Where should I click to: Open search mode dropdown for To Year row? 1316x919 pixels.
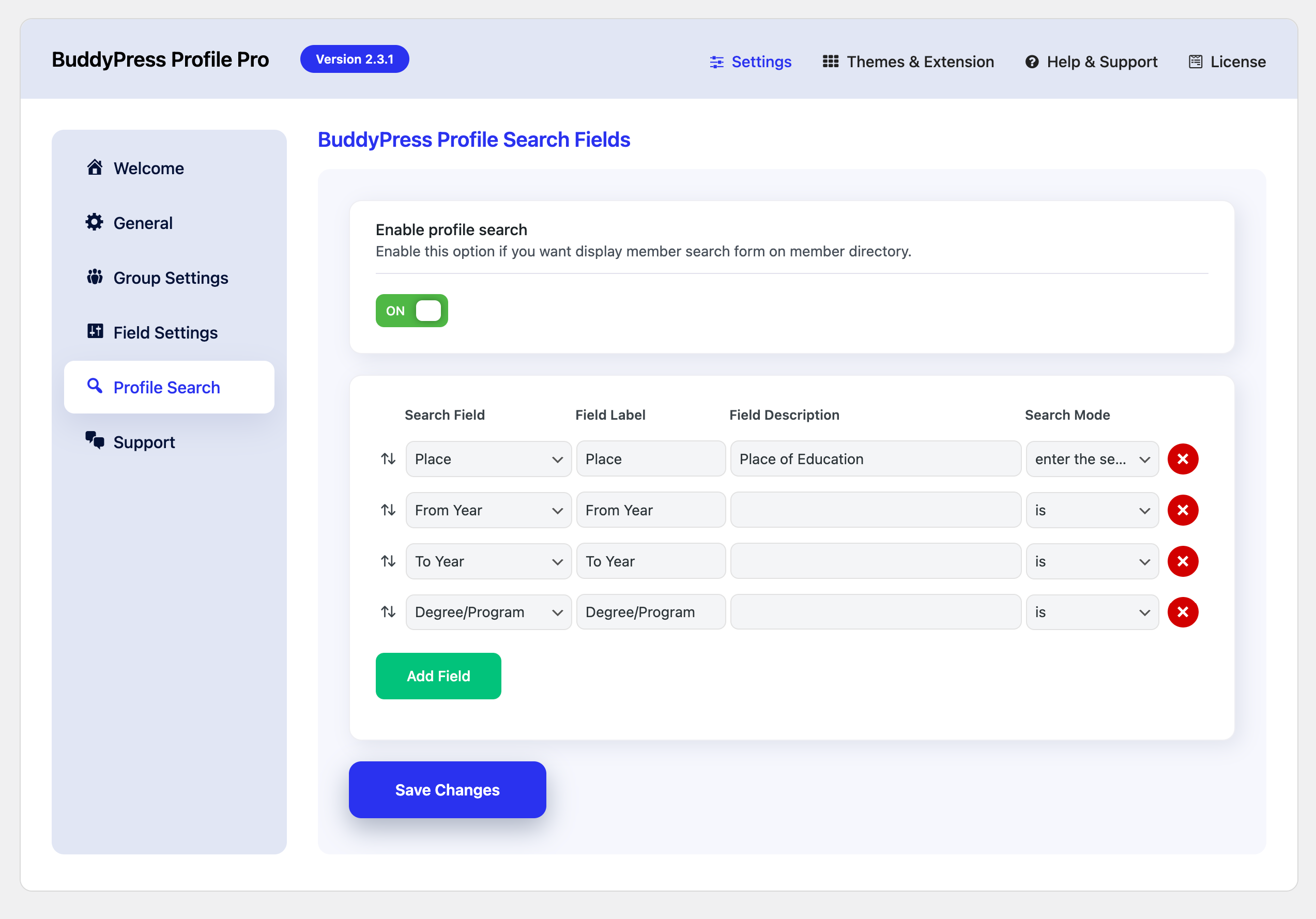(1092, 561)
